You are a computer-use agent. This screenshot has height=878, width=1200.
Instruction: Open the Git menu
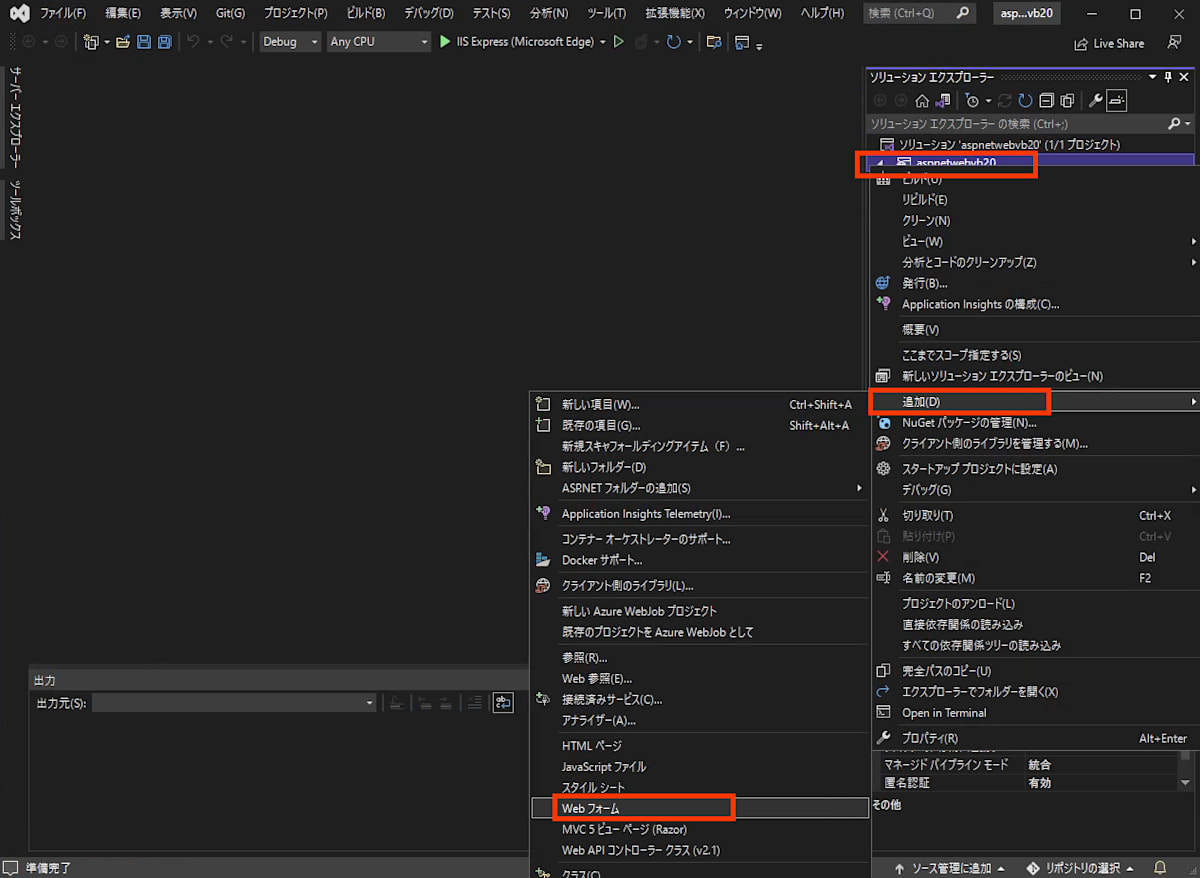pyautogui.click(x=230, y=14)
